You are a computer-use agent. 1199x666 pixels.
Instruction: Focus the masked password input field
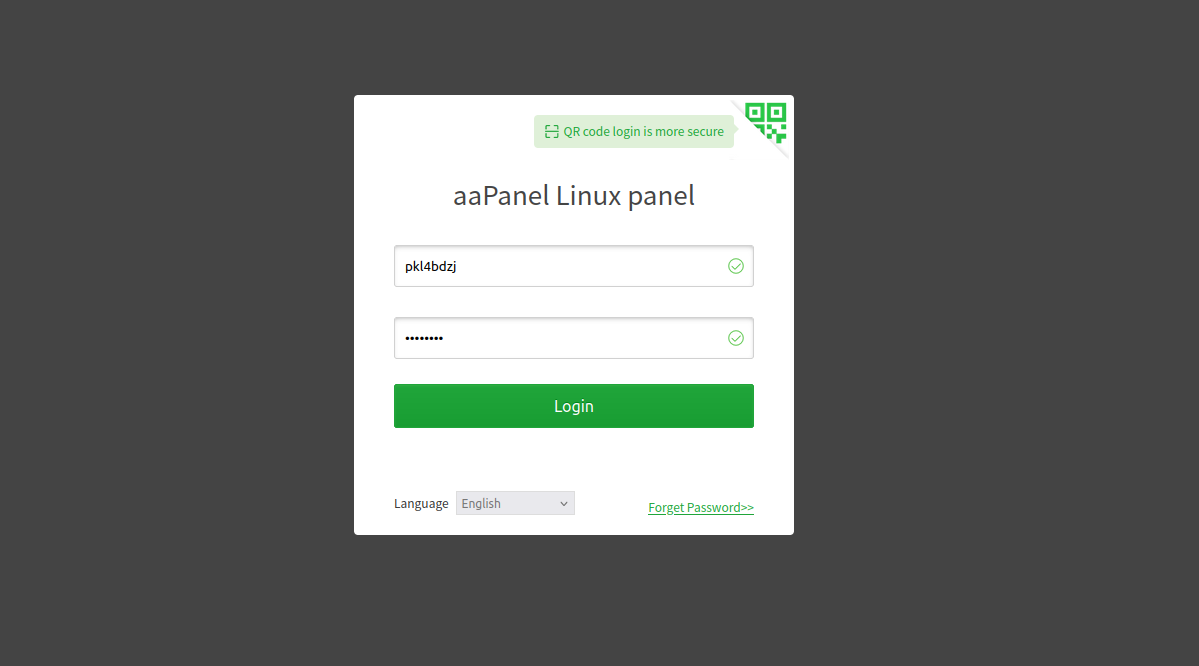pyautogui.click(x=574, y=338)
